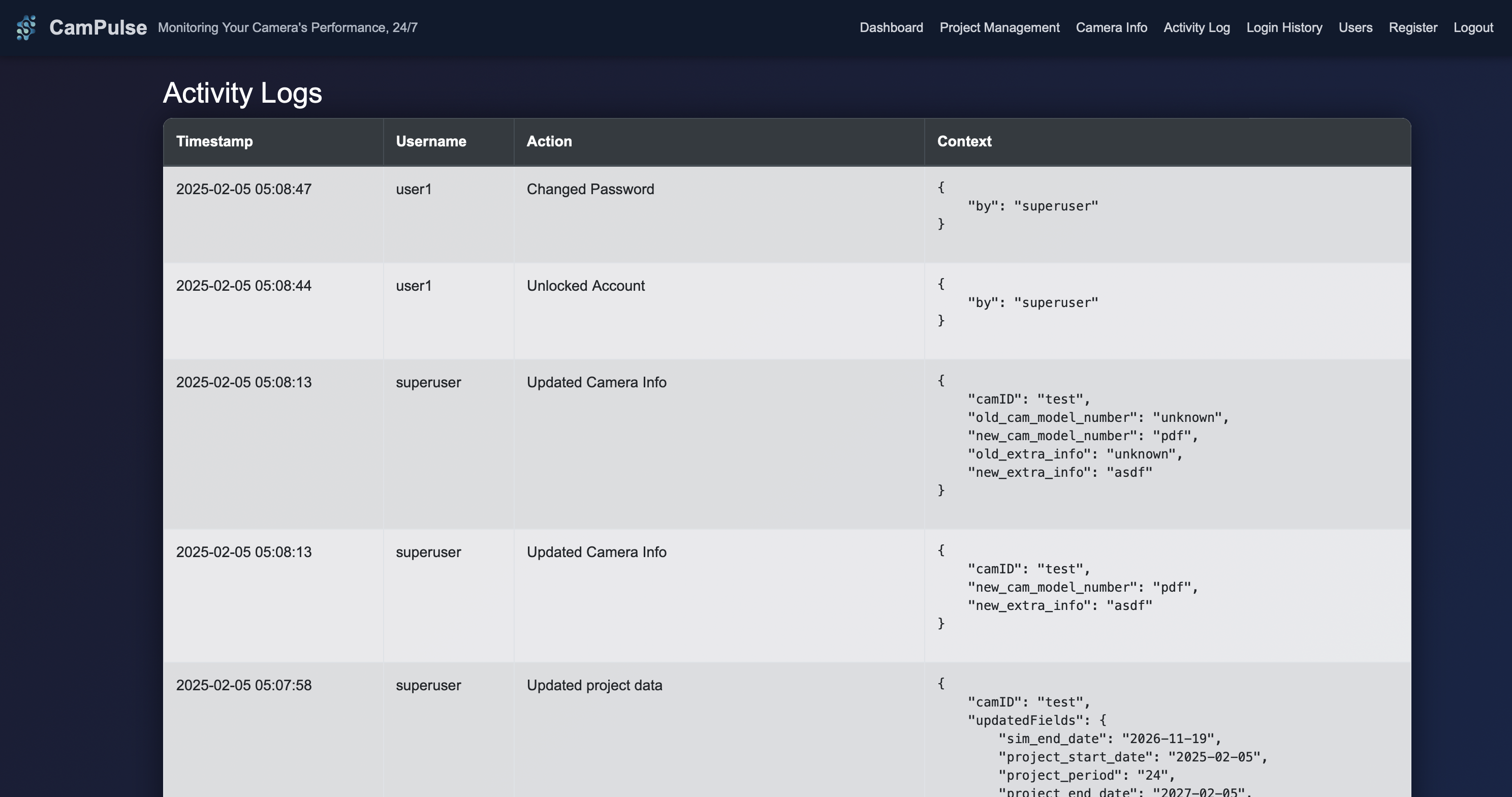Viewport: 1512px width, 797px height.
Task: Click the Activity Logs page heading
Action: pyautogui.click(x=242, y=93)
